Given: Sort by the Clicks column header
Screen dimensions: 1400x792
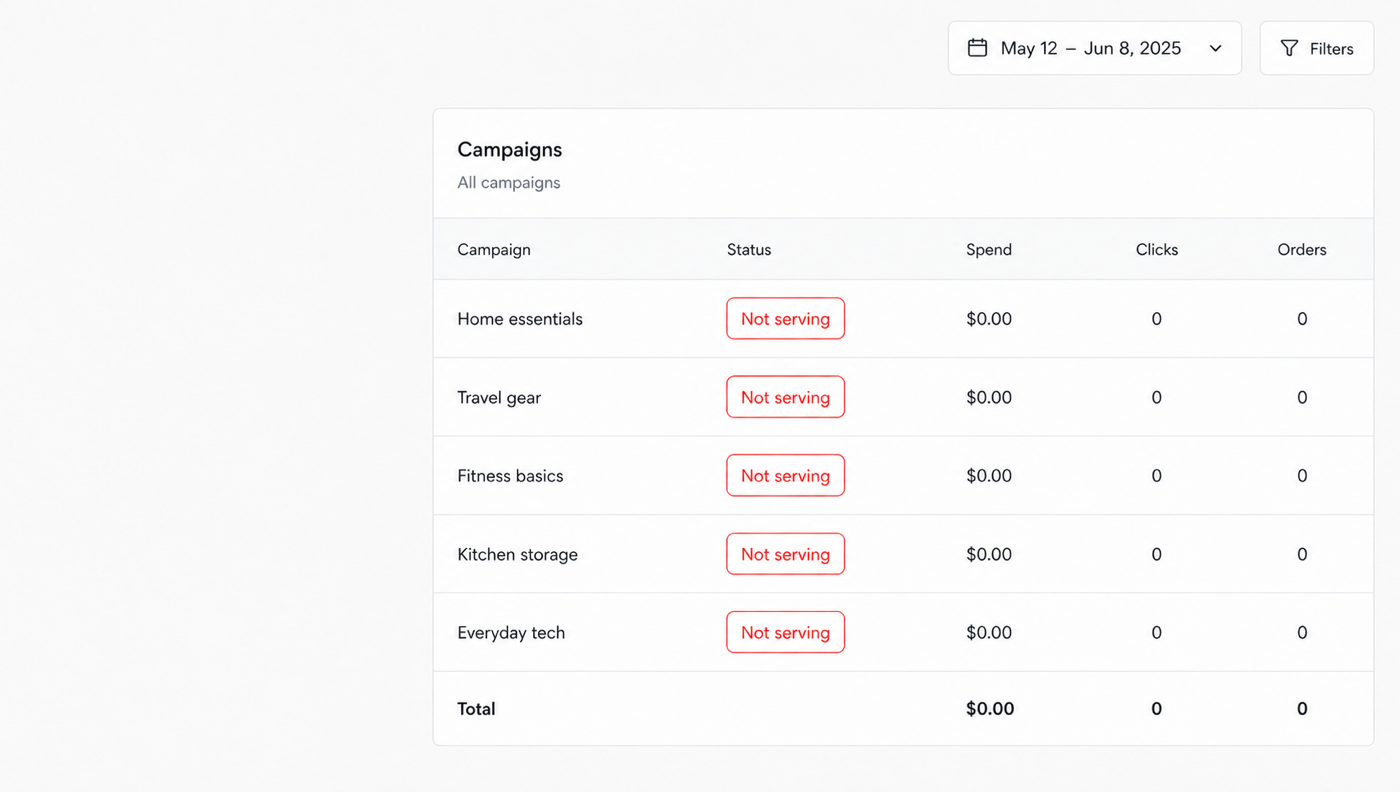Looking at the screenshot, I should 1157,250.
